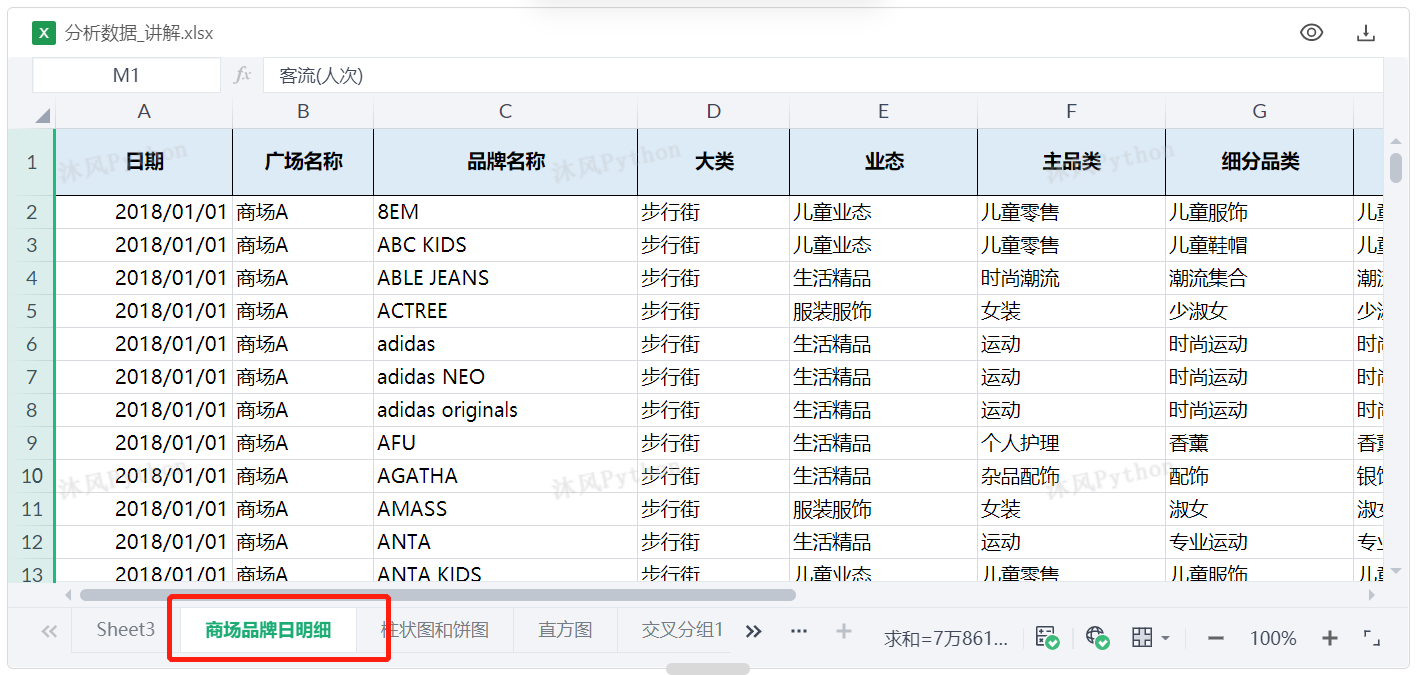Select the AGATHA cell
Screen dimensions: 1421x675
click(x=505, y=476)
